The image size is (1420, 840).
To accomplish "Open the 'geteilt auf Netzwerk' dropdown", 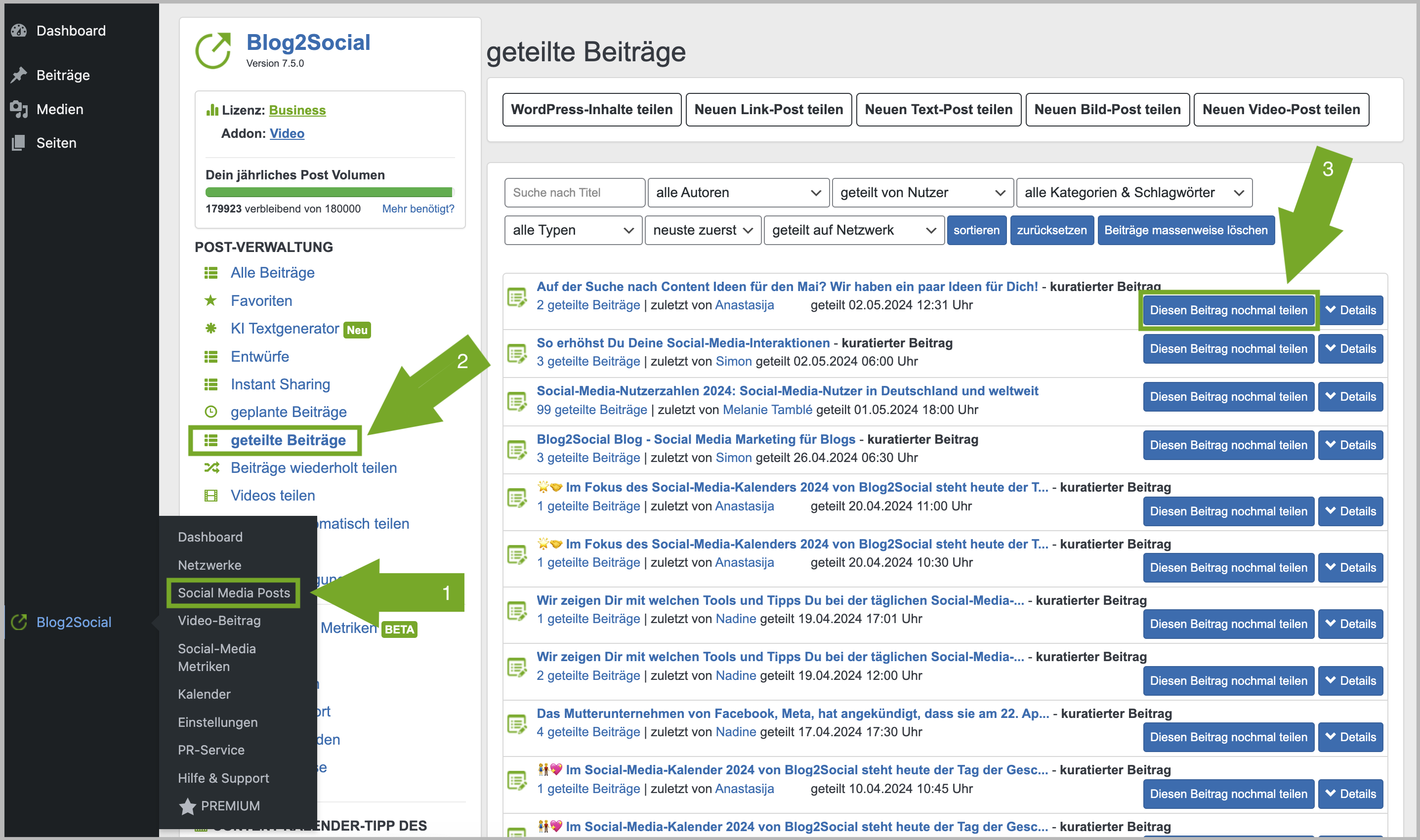I will click(x=853, y=230).
